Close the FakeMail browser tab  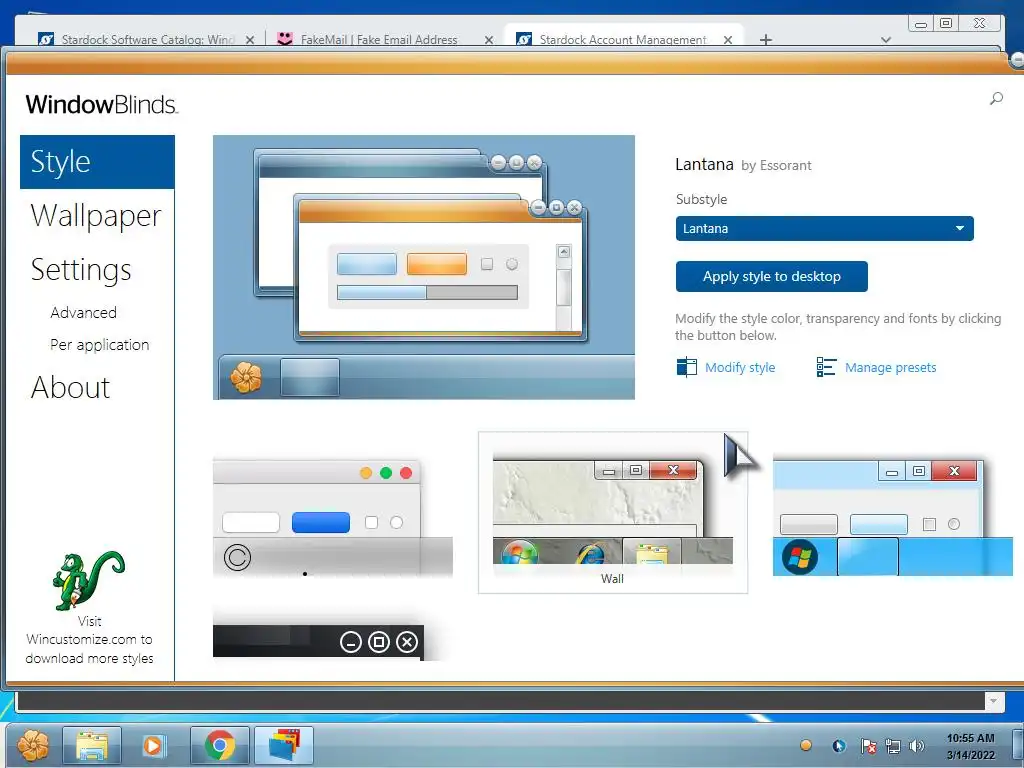pos(488,40)
